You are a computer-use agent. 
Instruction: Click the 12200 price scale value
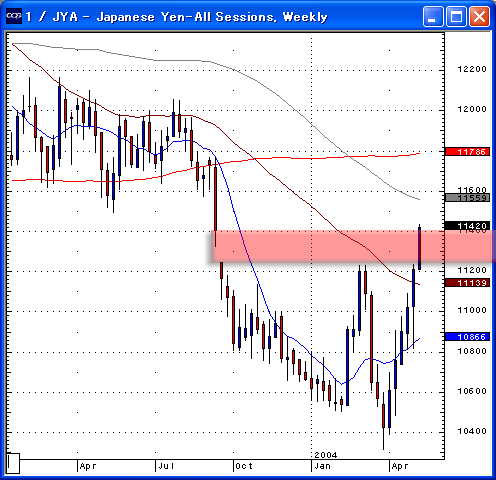(x=472, y=69)
